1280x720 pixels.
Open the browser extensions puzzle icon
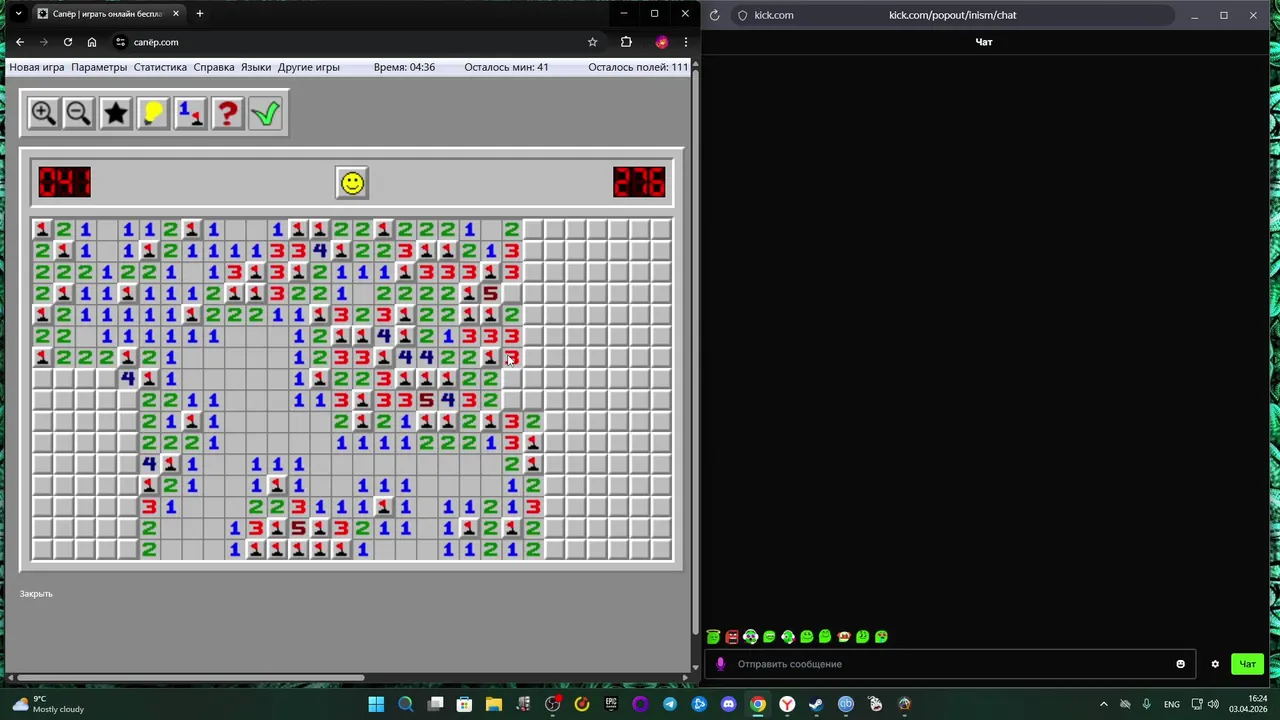tap(626, 42)
